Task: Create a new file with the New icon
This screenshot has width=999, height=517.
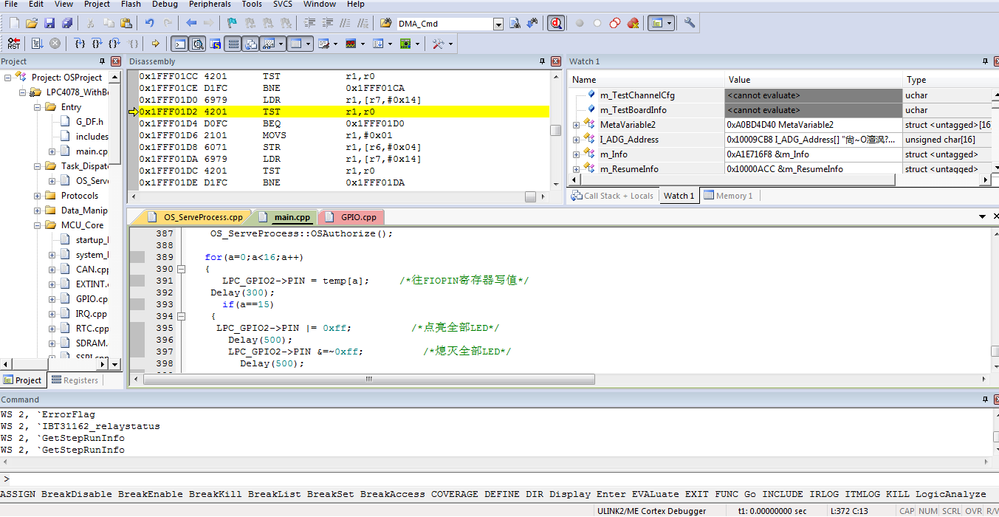Action: [x=14, y=24]
